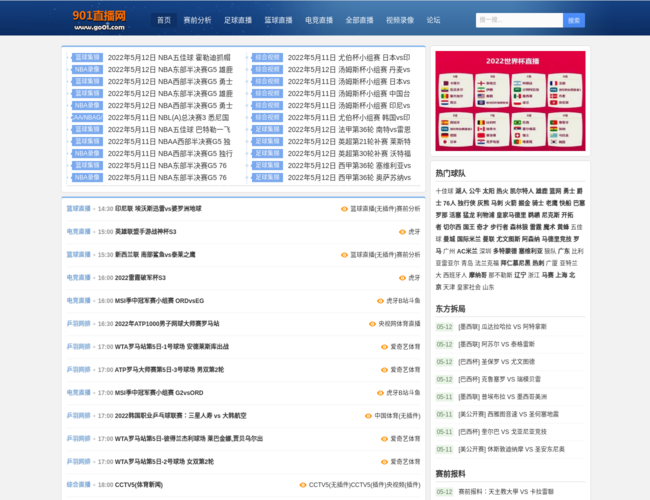This screenshot has height=500, width=650.
Task: Click the 篮球集锦 tag beside NBA五佳球 霍勒迪抓帽
Action: click(87, 57)
